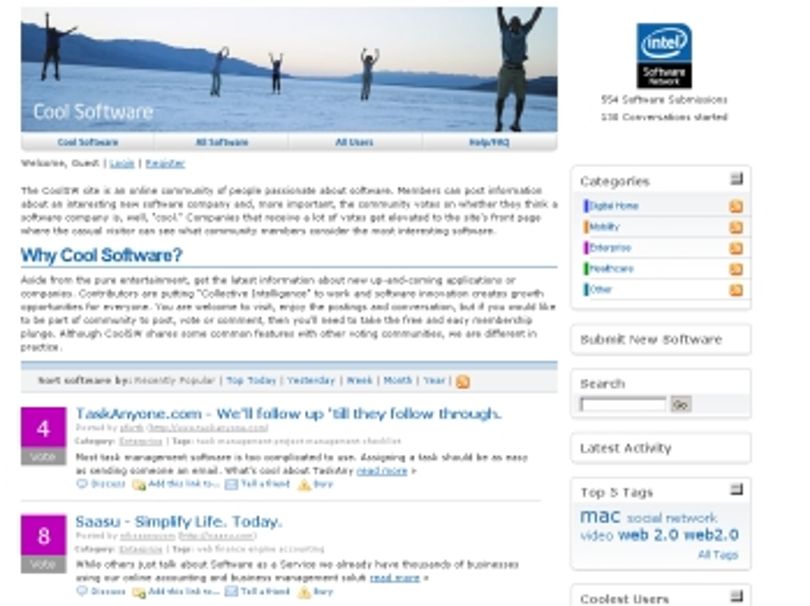This screenshot has width=810, height=606.
Task: Click the Go search button
Action: click(680, 405)
